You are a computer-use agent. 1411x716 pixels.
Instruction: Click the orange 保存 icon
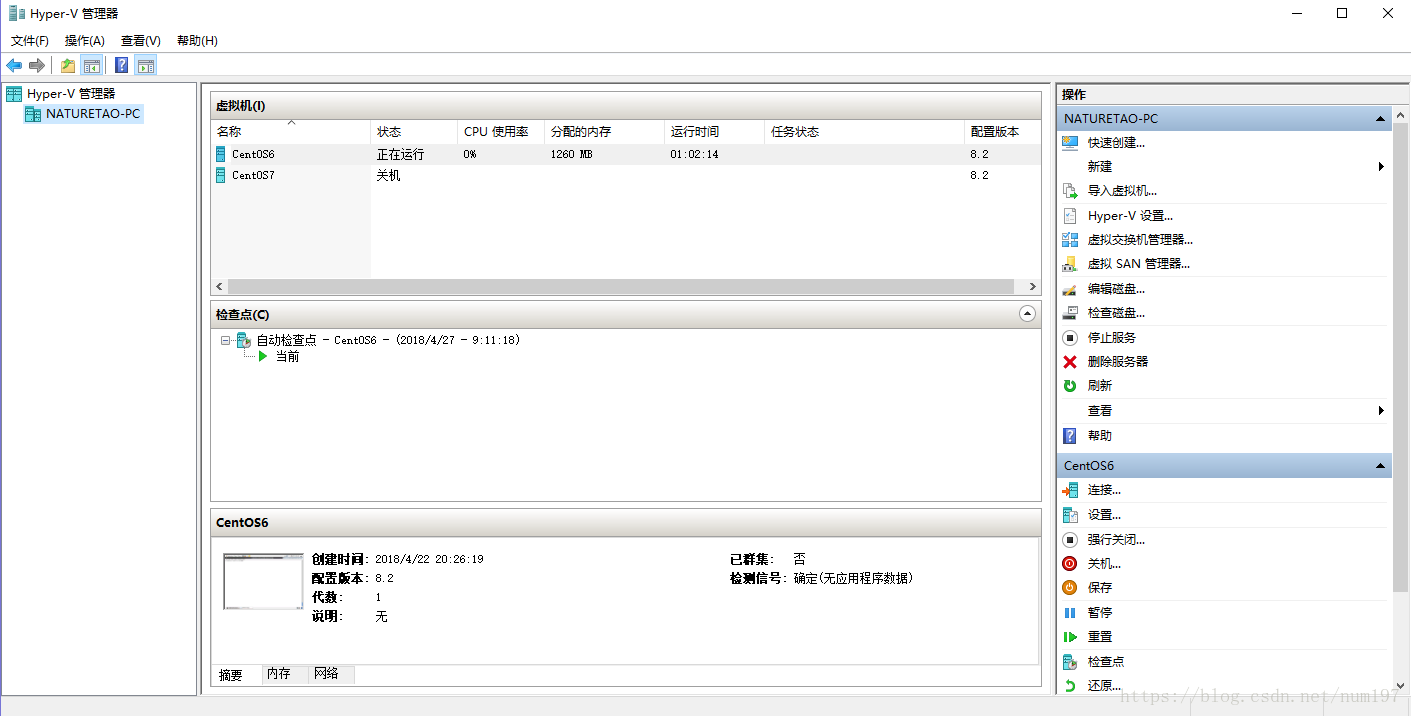pyautogui.click(x=1070, y=588)
